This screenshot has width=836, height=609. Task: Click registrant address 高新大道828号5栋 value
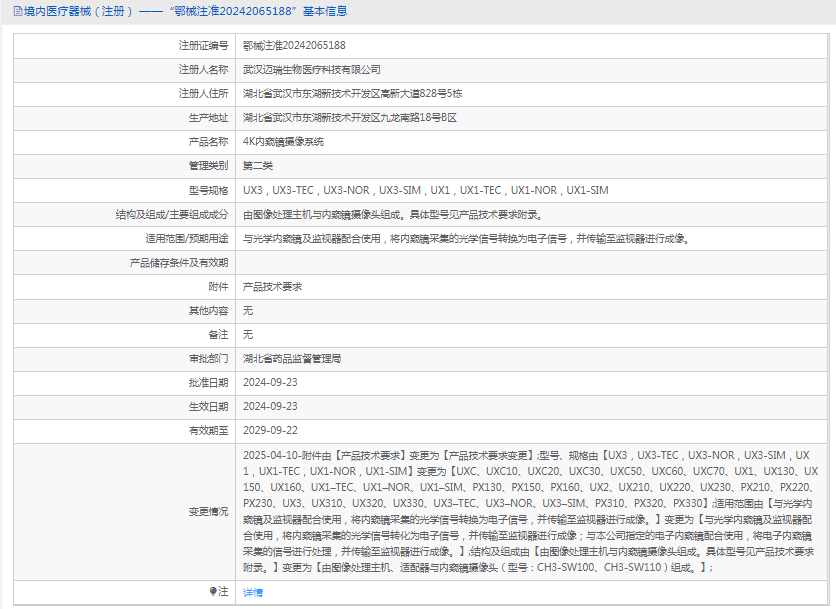pyautogui.click(x=352, y=93)
